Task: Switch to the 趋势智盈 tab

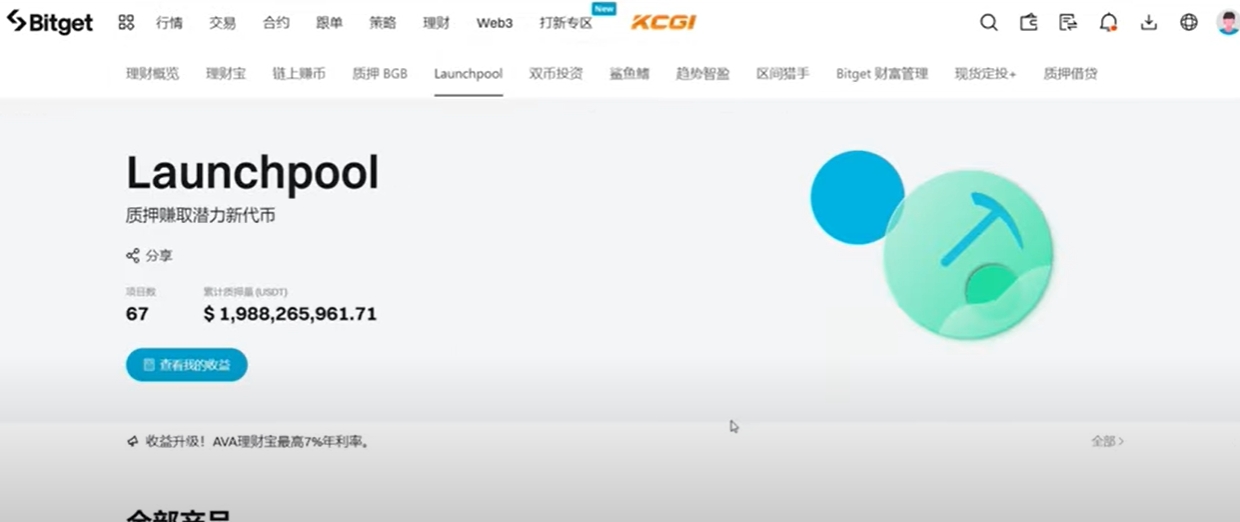Action: pyautogui.click(x=703, y=73)
